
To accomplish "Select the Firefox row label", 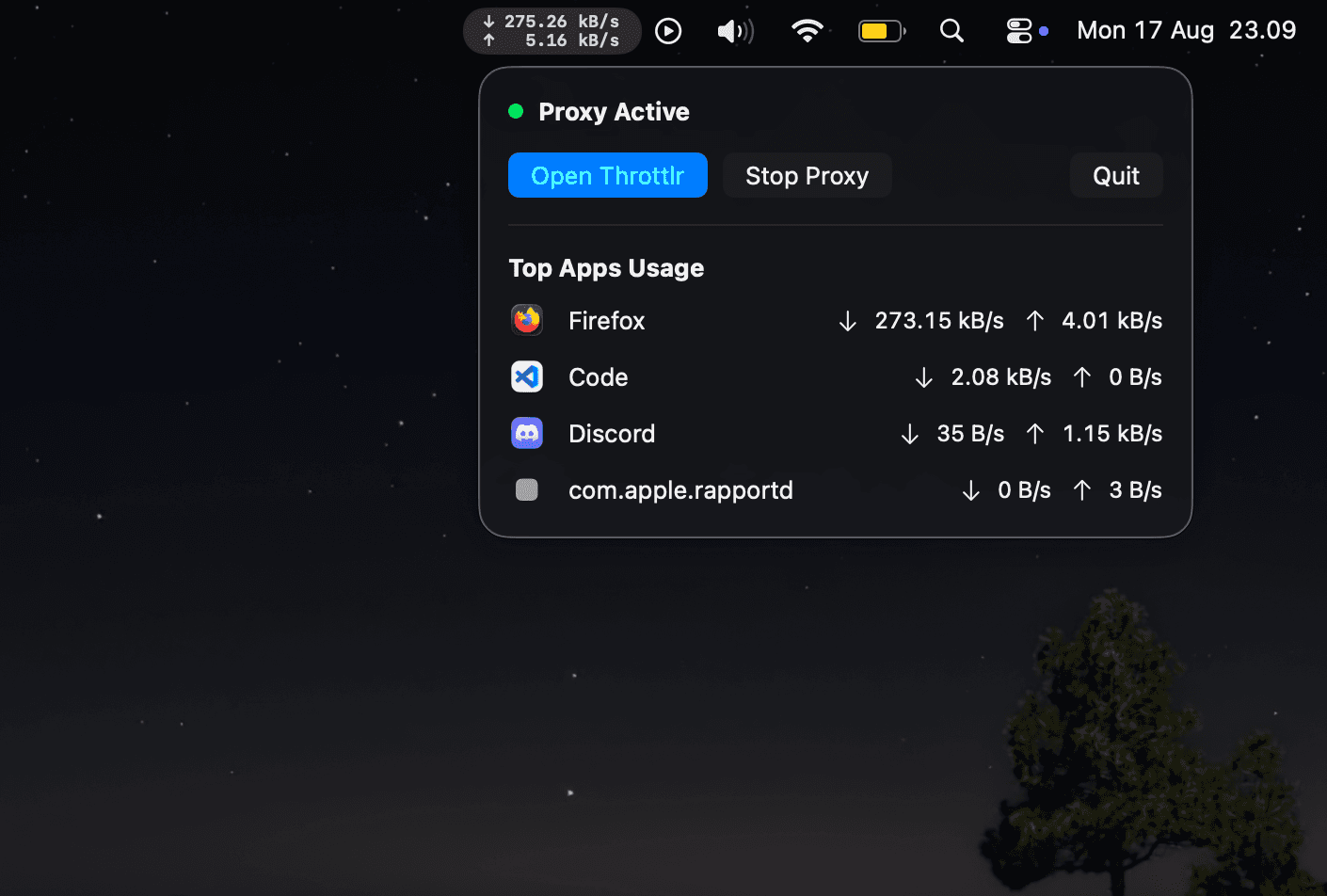I will 606,321.
